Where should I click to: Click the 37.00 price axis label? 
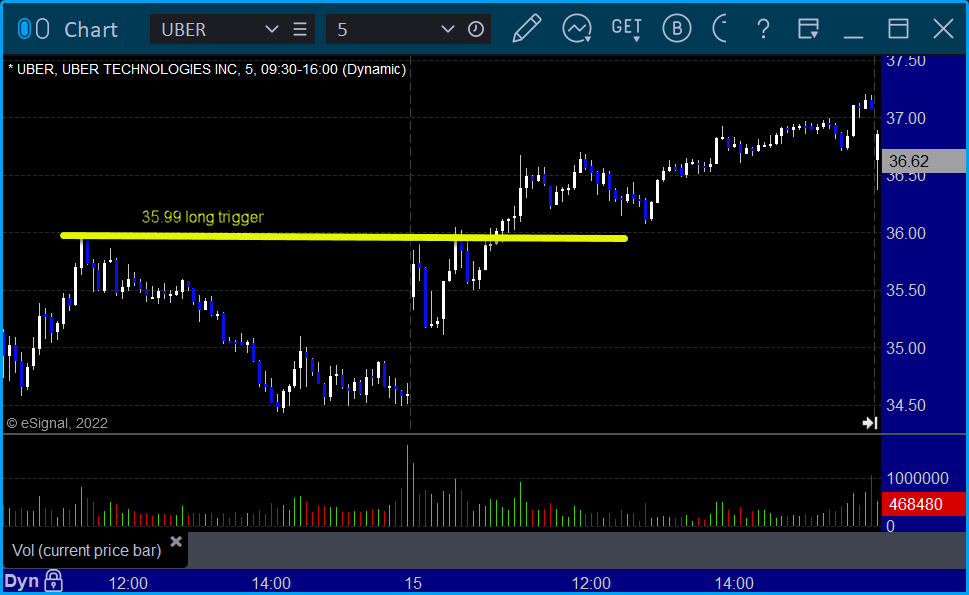[906, 118]
